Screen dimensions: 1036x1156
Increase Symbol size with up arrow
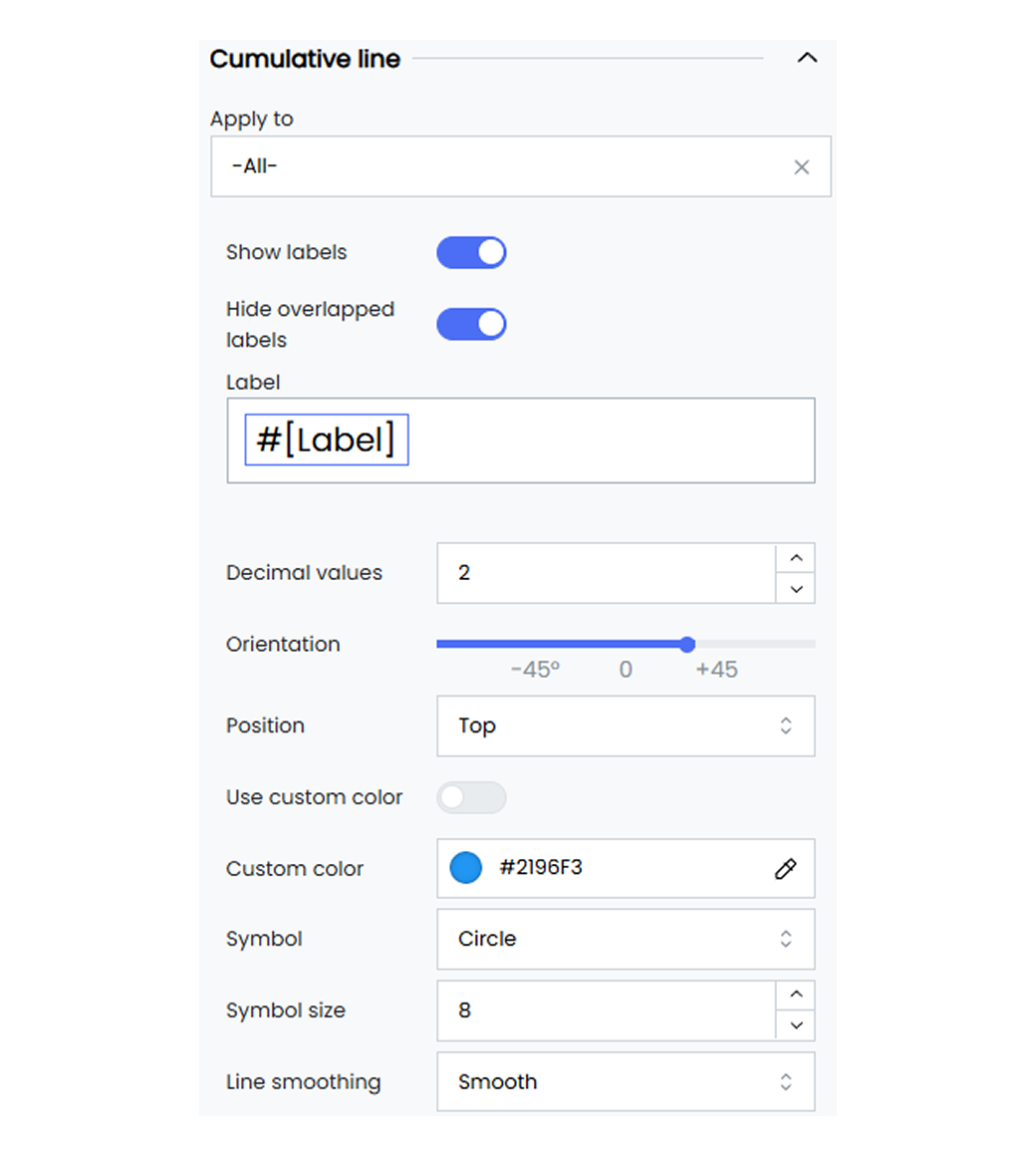coord(796,995)
